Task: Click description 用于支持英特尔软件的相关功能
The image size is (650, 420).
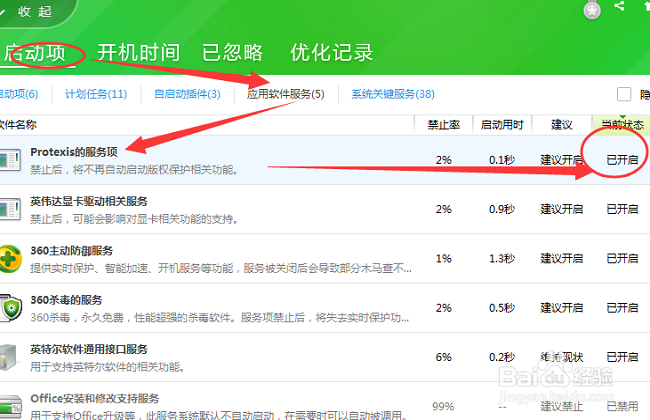Action: (x=107, y=367)
